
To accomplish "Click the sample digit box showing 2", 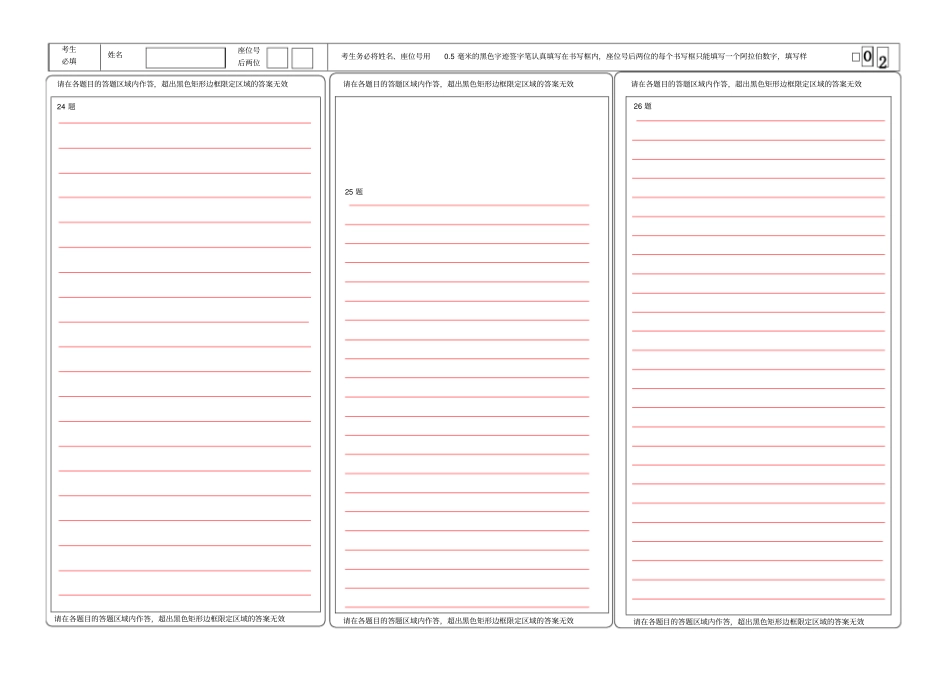I will 883,59.
